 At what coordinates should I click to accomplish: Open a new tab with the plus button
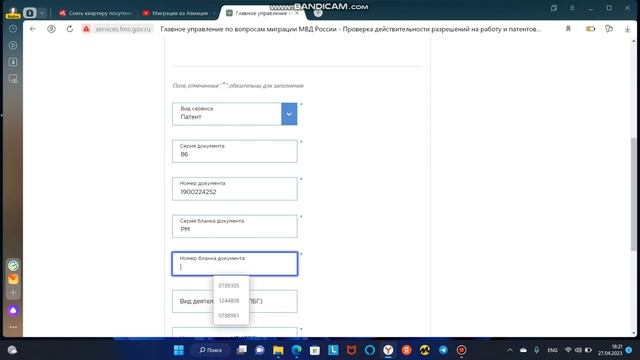point(318,13)
